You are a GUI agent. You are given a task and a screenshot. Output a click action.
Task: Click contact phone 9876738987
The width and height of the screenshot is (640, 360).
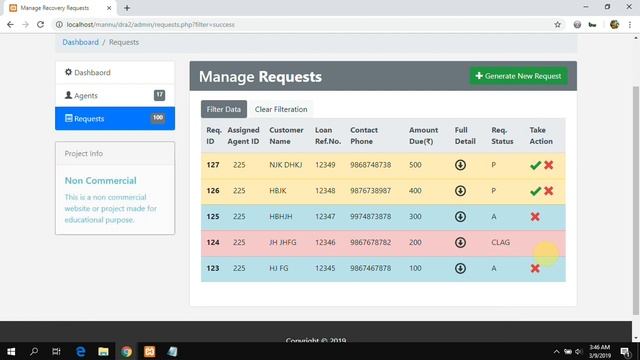coord(370,191)
